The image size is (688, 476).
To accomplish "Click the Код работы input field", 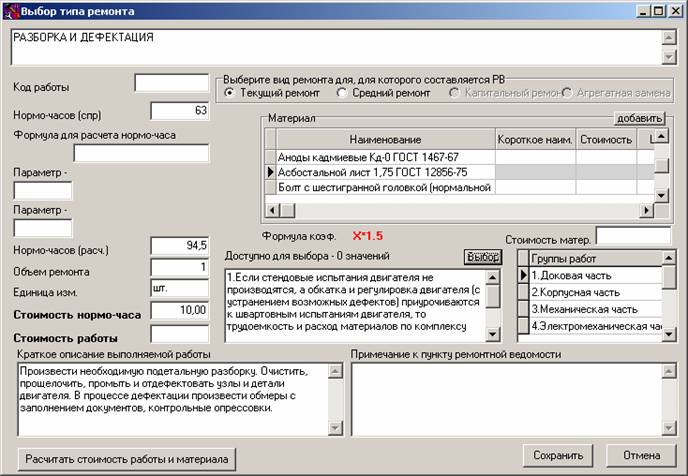I will point(172,83).
